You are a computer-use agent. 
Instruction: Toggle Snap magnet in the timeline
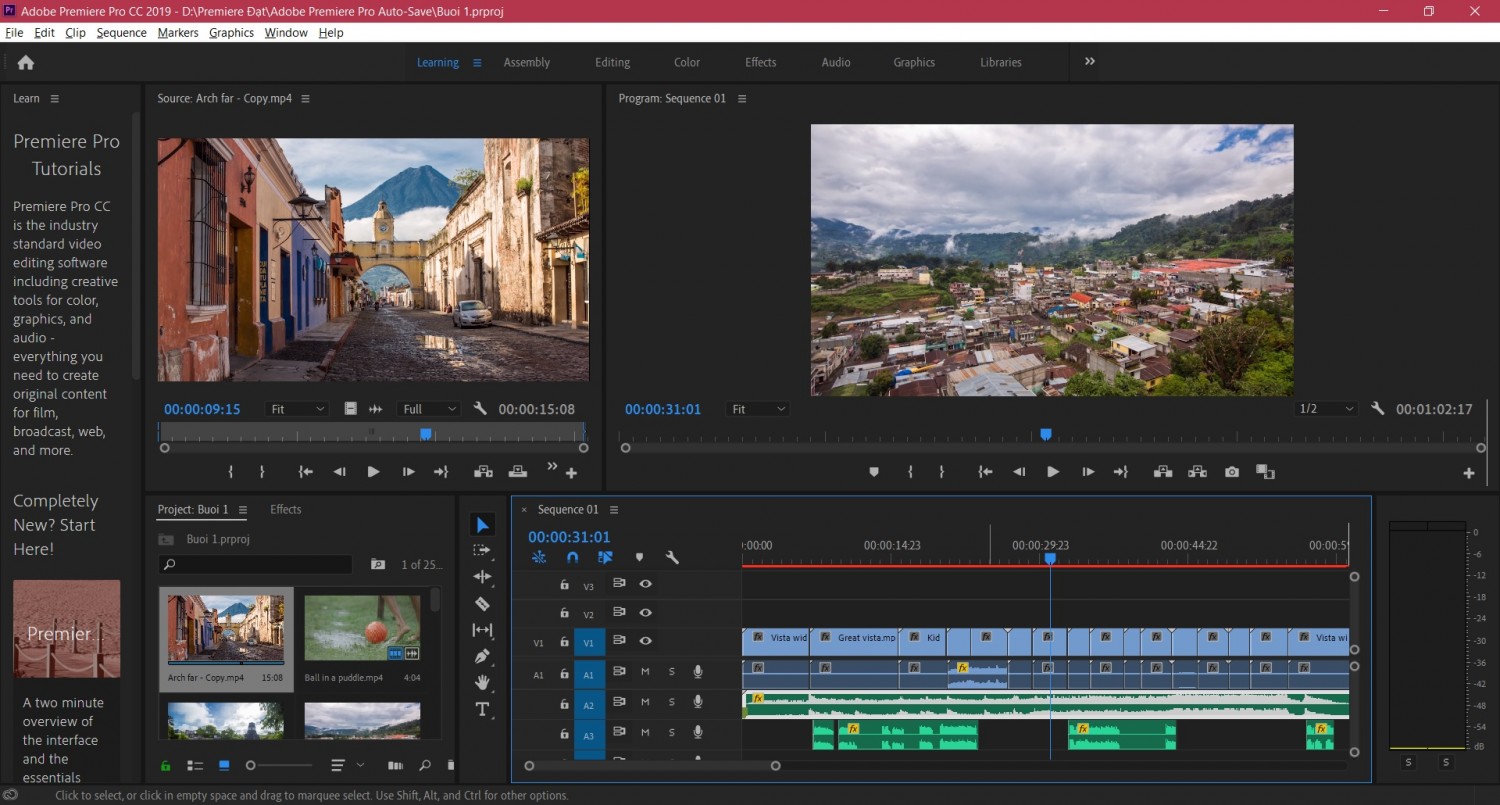pyautogui.click(x=572, y=558)
